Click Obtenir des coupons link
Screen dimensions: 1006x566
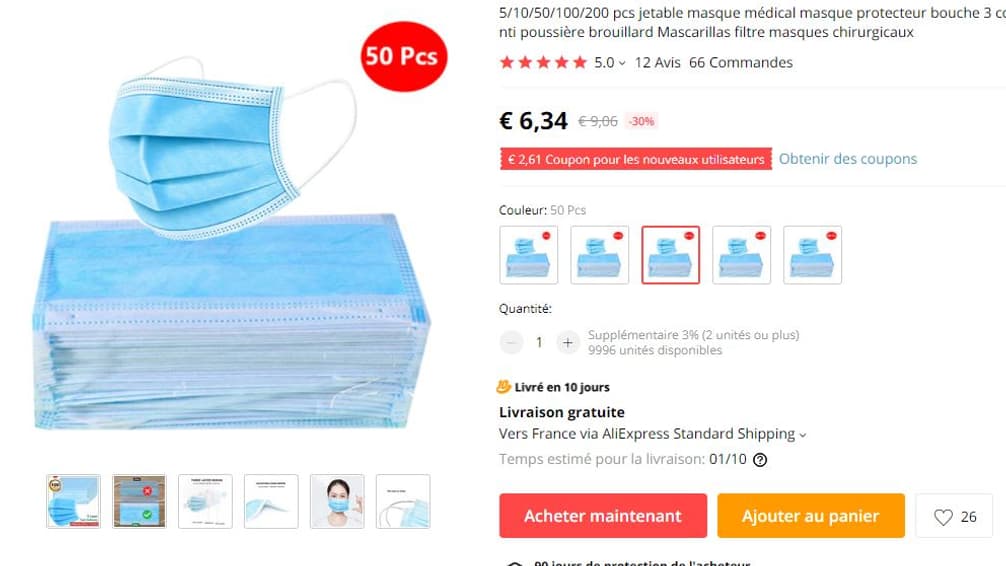point(848,159)
